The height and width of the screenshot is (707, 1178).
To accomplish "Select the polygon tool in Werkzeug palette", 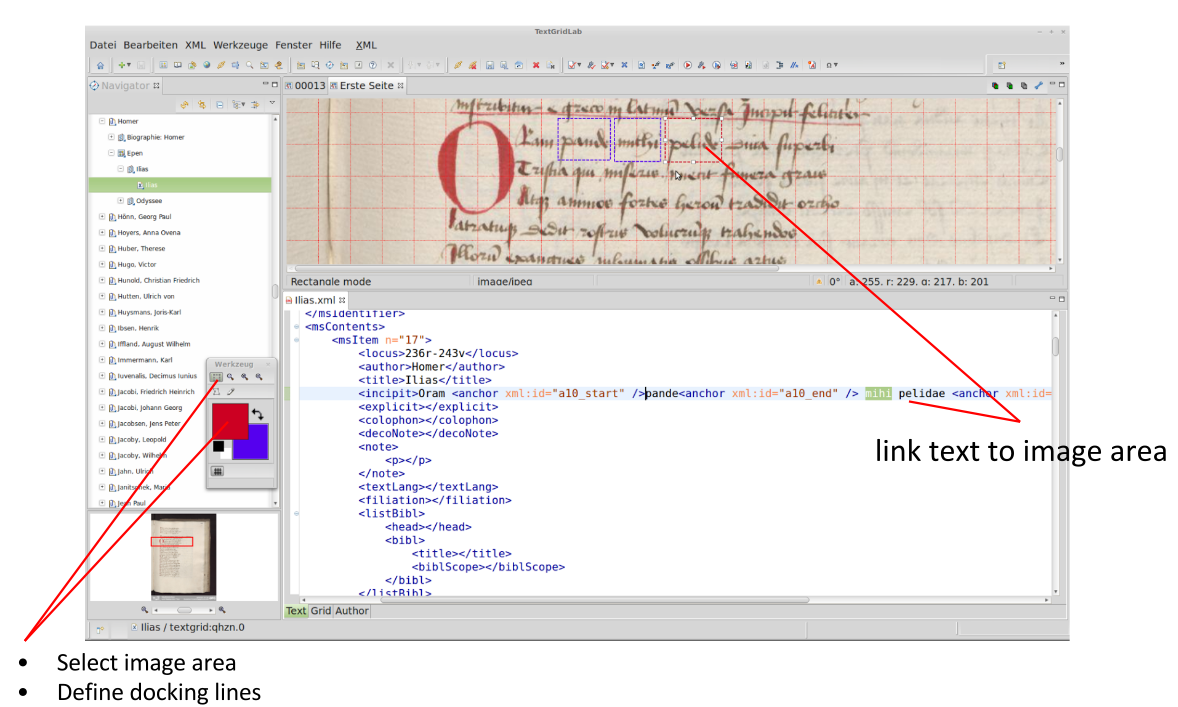I will (x=216, y=391).
